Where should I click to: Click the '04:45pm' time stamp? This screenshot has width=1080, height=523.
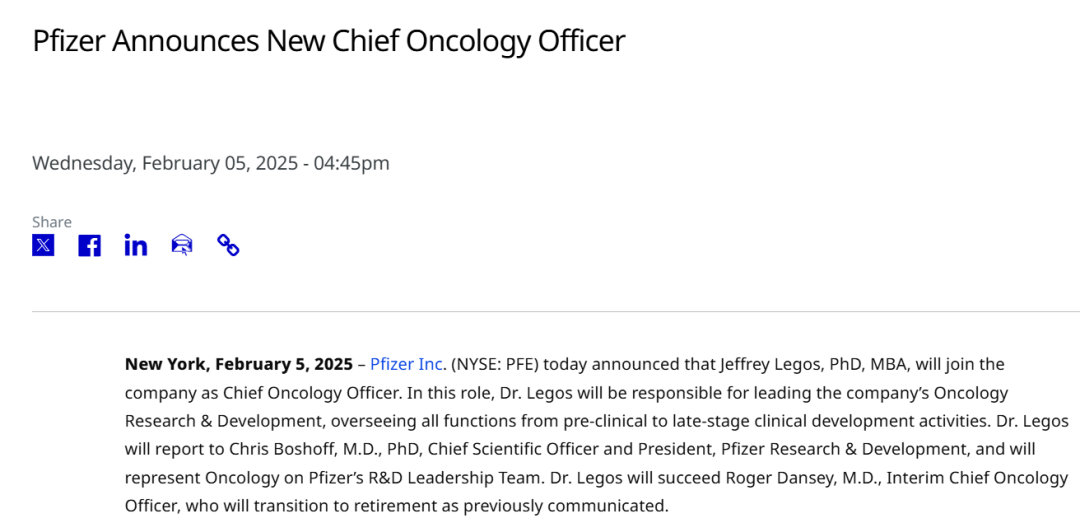352,163
